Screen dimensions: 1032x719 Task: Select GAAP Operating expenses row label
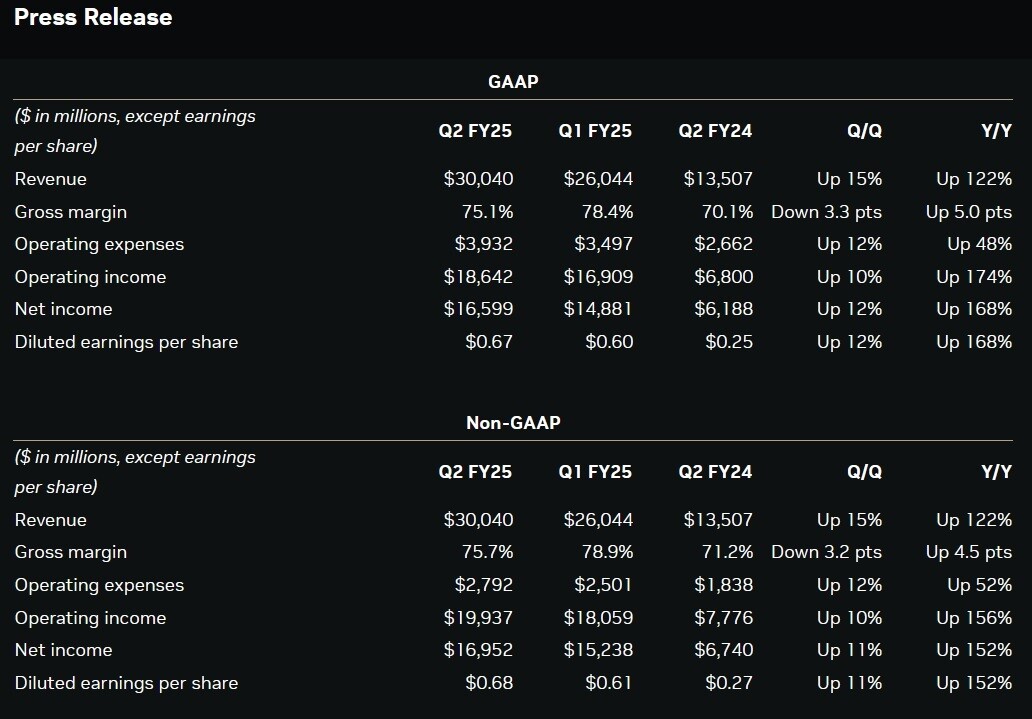coord(99,244)
